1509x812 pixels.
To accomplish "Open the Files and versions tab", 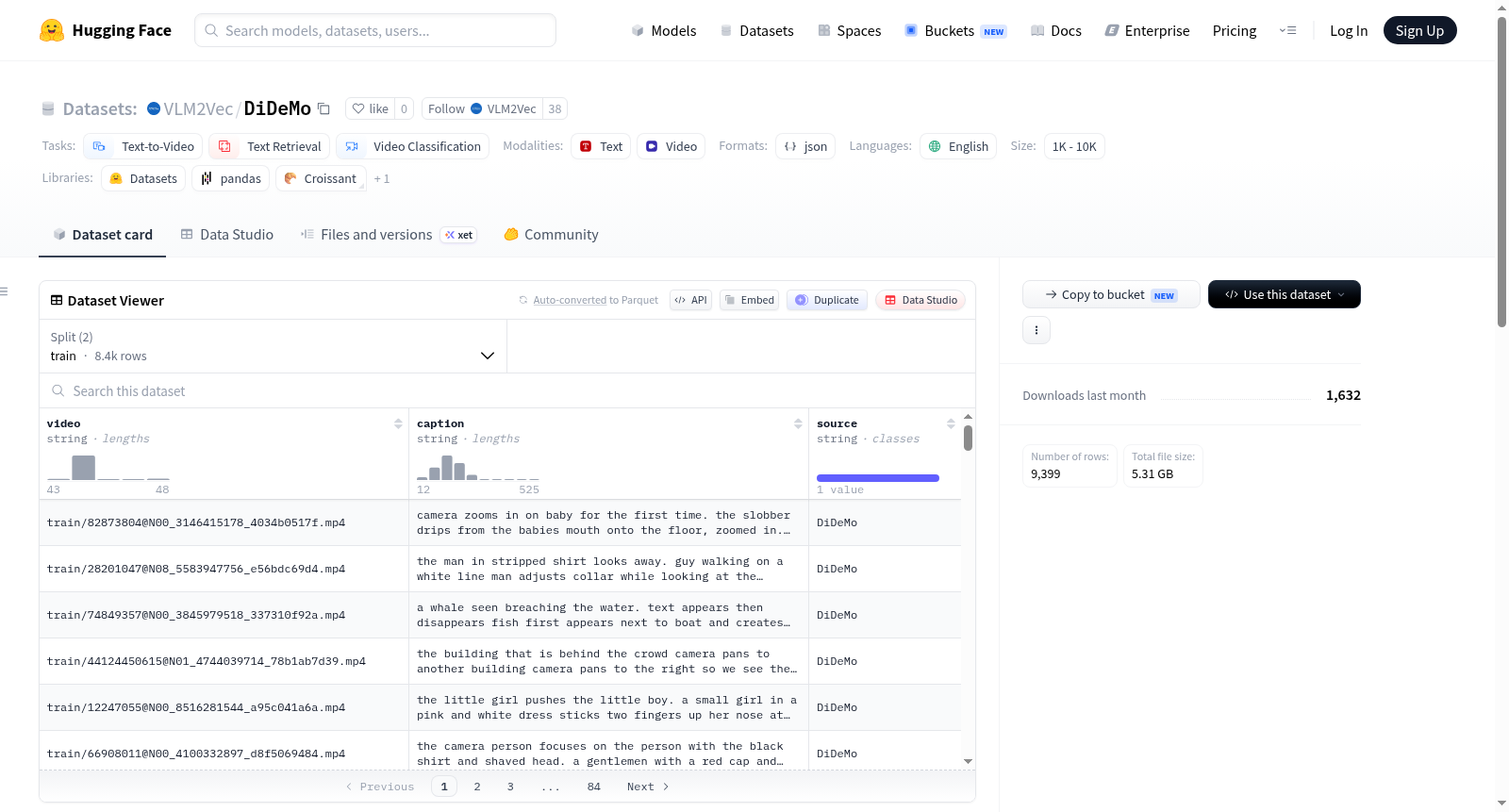I will click(x=389, y=235).
